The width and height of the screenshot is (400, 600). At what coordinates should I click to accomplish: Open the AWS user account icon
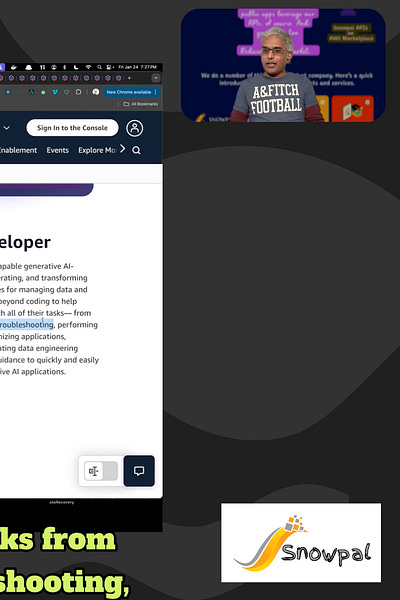pyautogui.click(x=135, y=128)
